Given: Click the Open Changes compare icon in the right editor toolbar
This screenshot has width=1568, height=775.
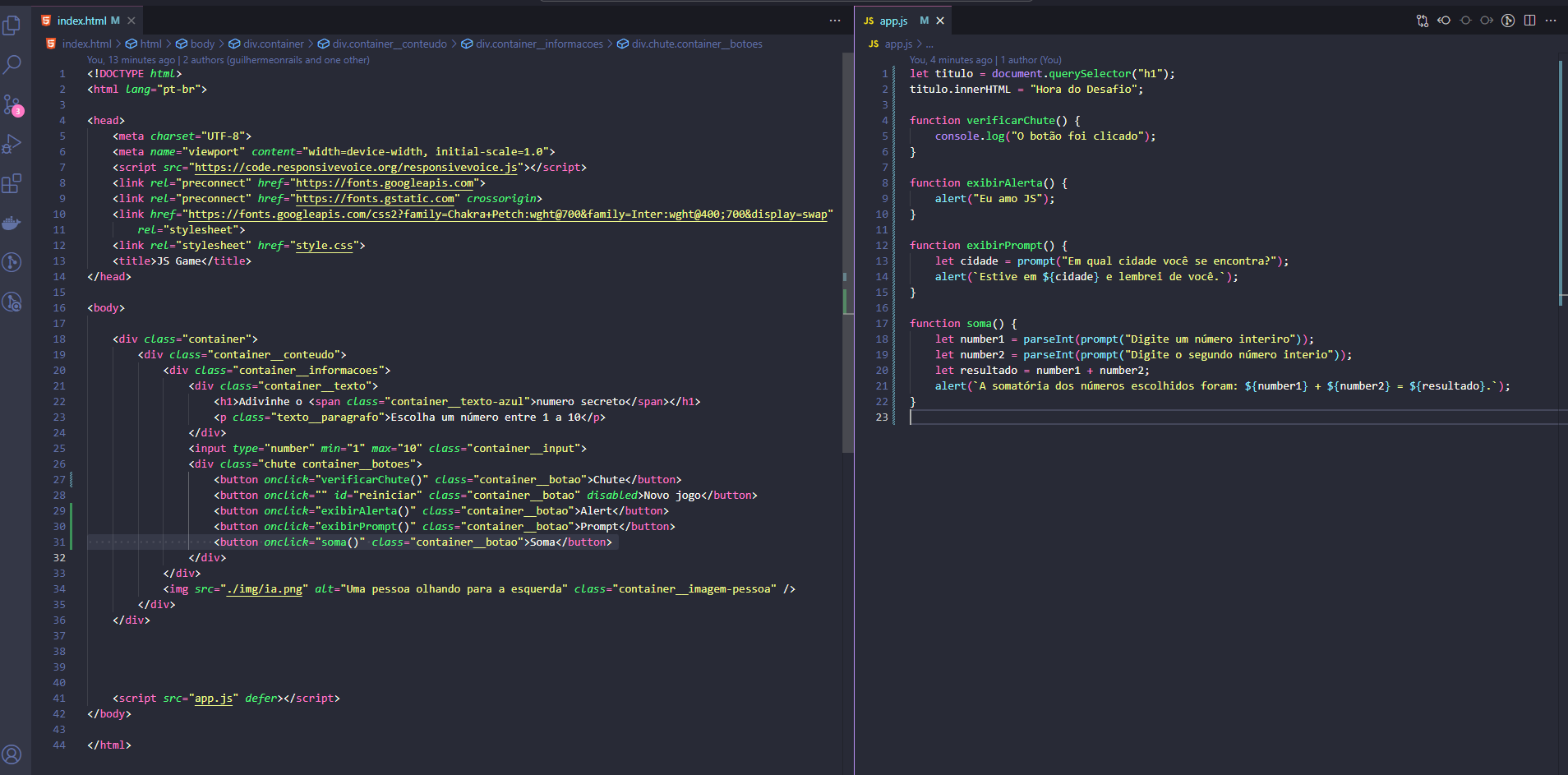Looking at the screenshot, I should [x=1423, y=21].
